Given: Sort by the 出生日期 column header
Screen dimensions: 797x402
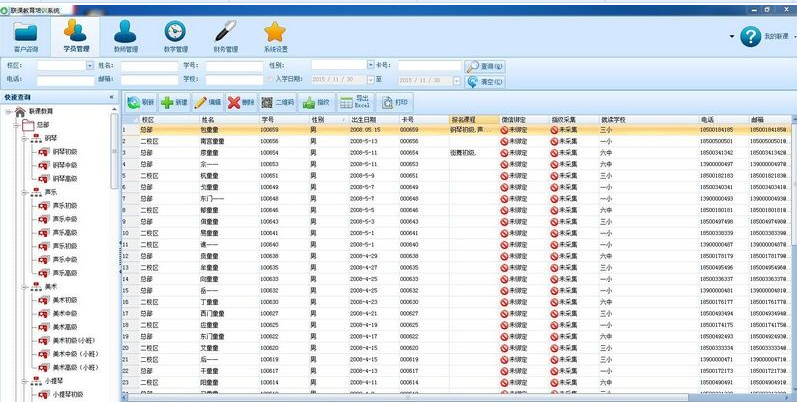Looking at the screenshot, I should pyautogui.click(x=374, y=120).
